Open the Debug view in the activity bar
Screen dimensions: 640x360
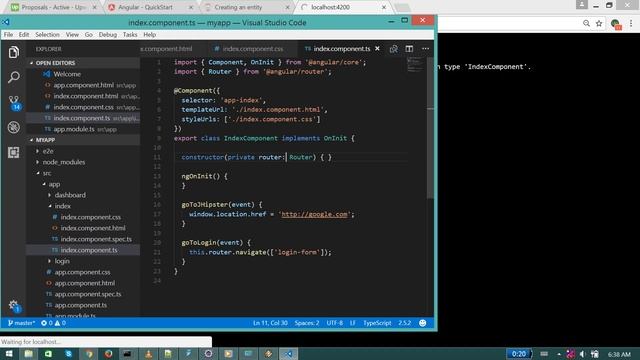coord(13,127)
